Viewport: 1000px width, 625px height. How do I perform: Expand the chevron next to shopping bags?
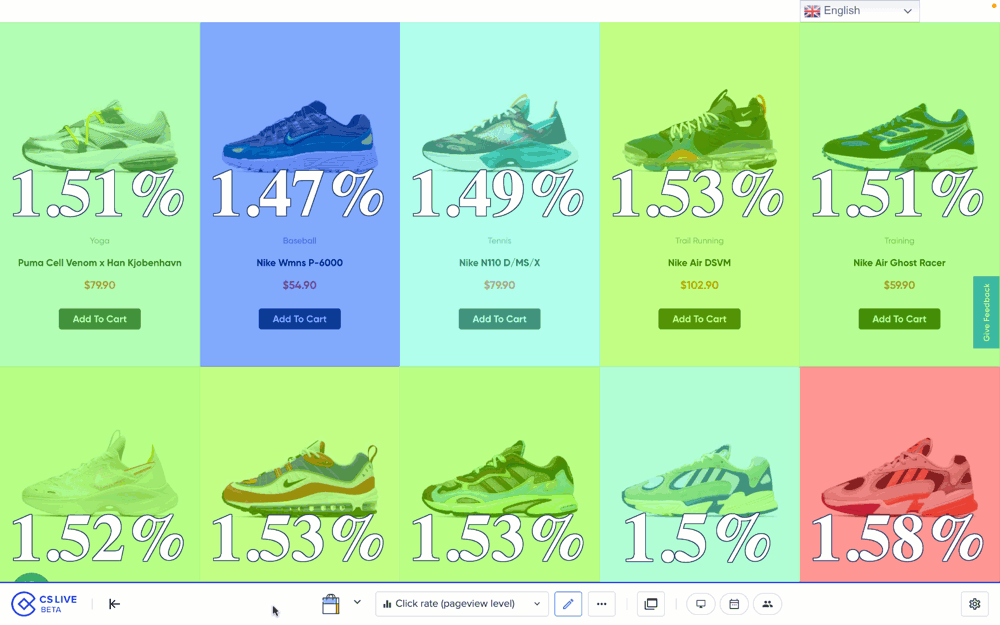(357, 603)
